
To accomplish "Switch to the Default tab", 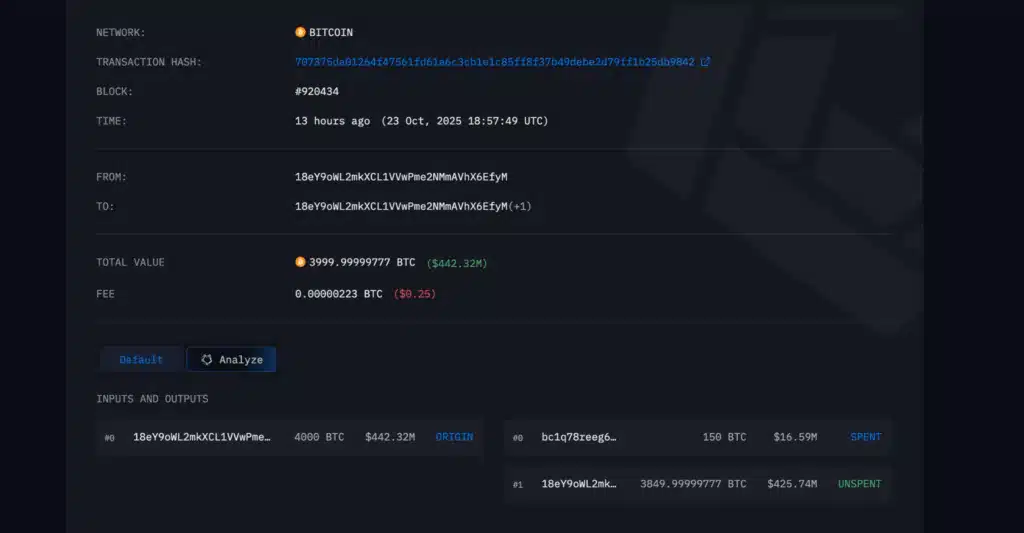I will coord(141,360).
